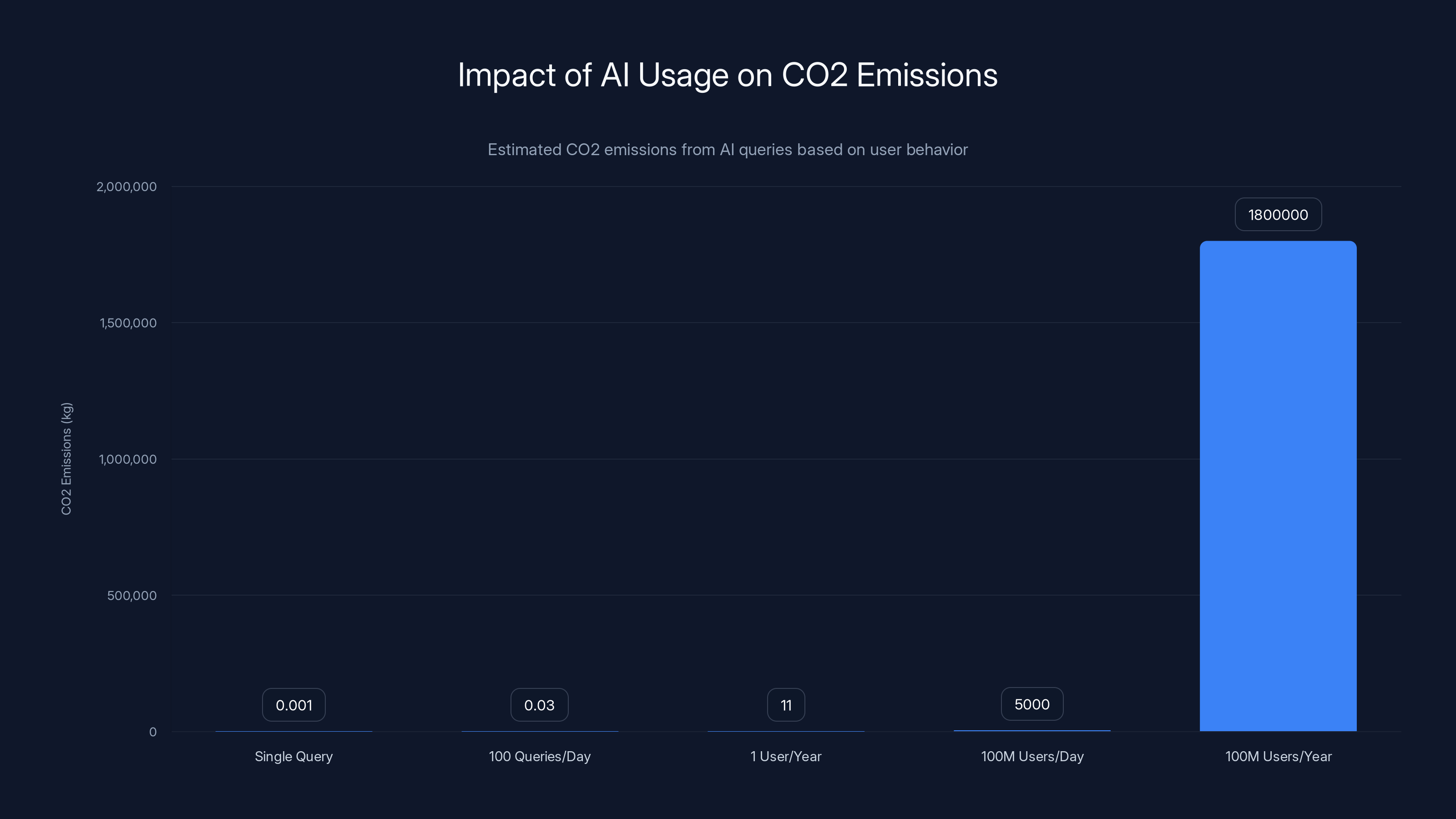Click the 1 User/Year axis label
Viewport: 1456px width, 819px height.
[786, 756]
